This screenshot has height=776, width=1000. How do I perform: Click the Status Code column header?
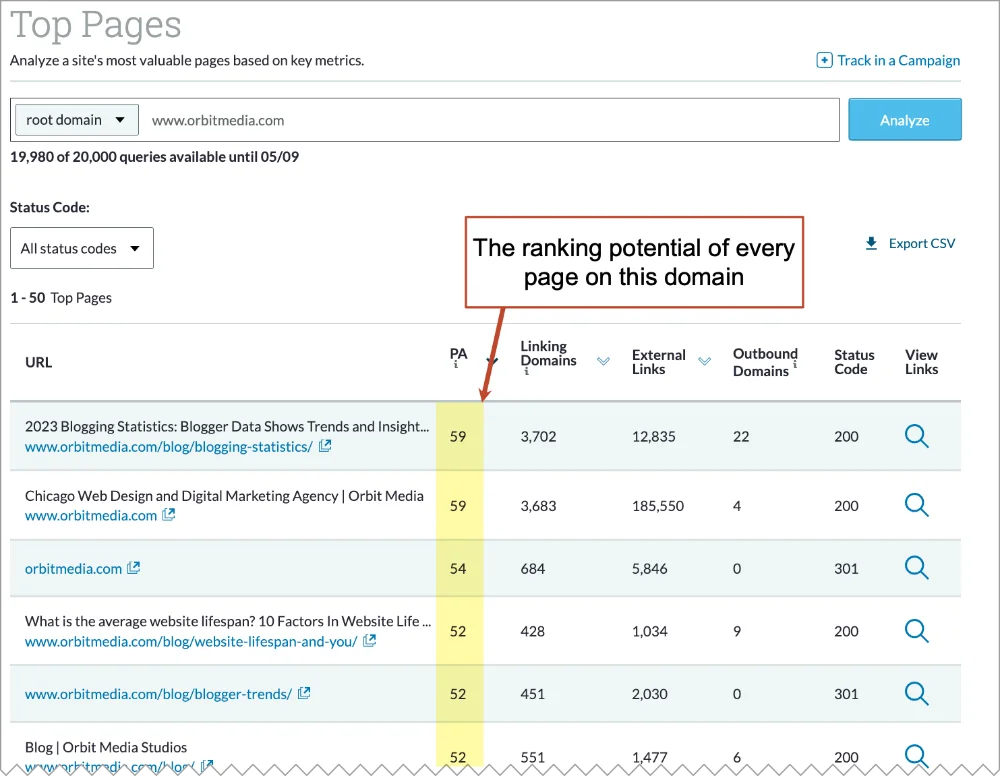point(854,362)
